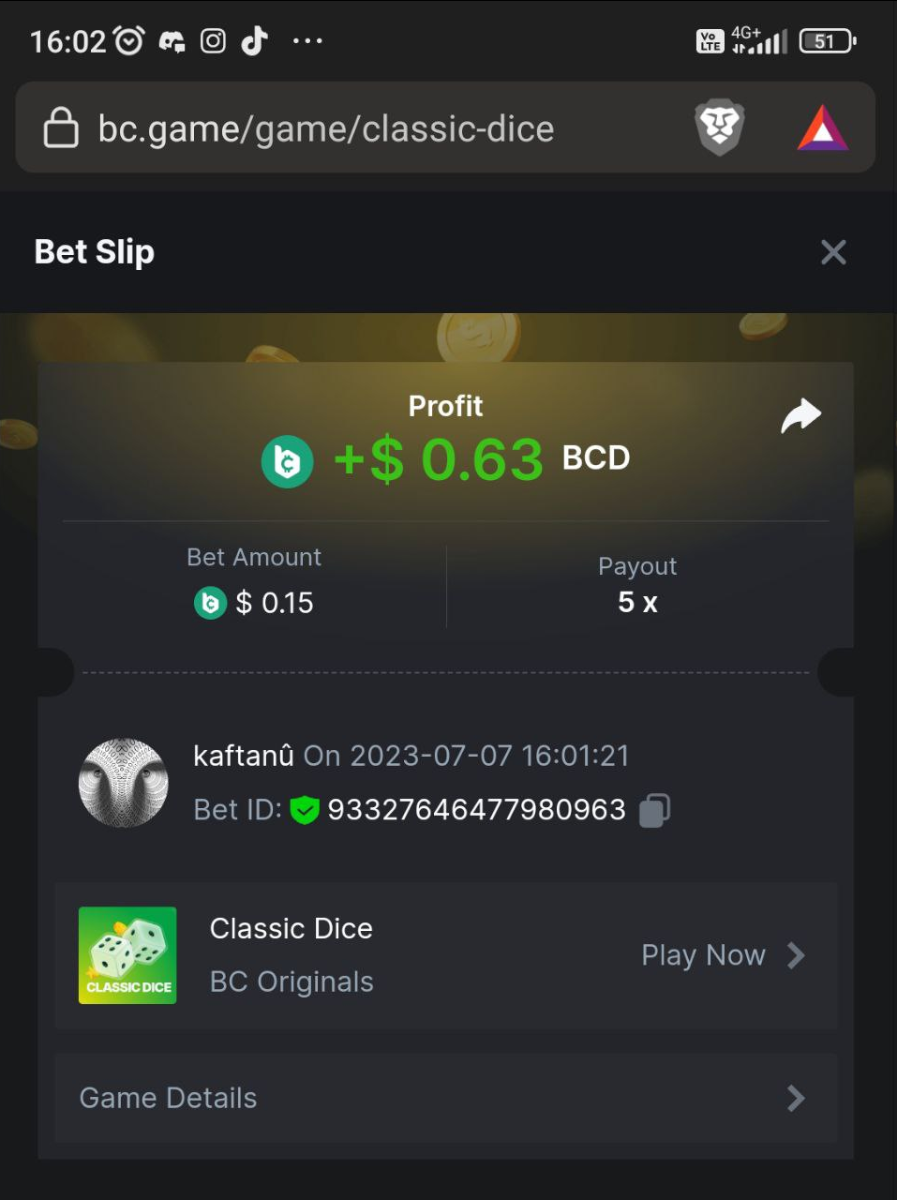Copy the Bet ID with the copy icon
897x1200 pixels.
[654, 810]
